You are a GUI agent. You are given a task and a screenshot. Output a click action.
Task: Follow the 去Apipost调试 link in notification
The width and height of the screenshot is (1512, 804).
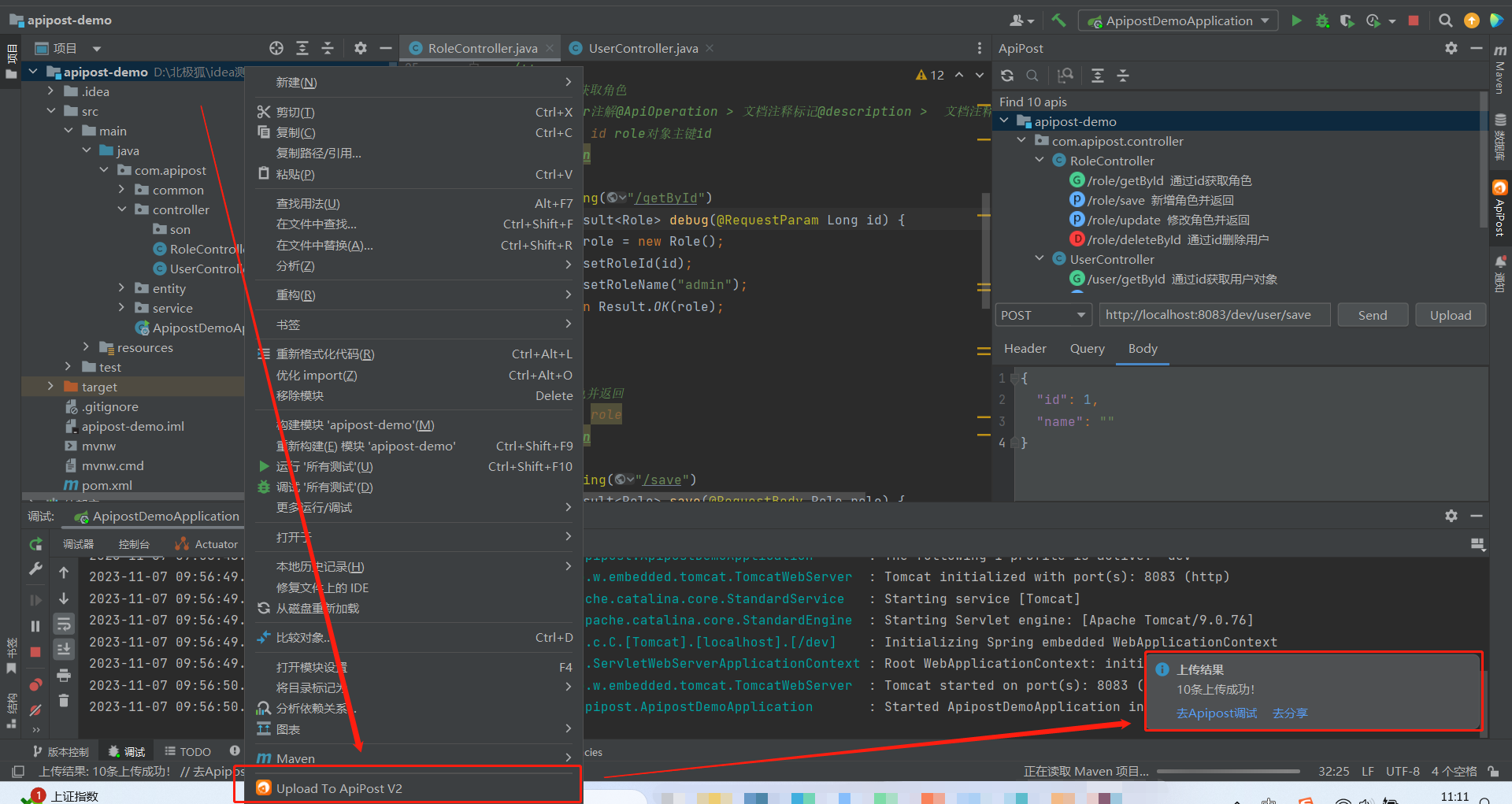[1216, 713]
